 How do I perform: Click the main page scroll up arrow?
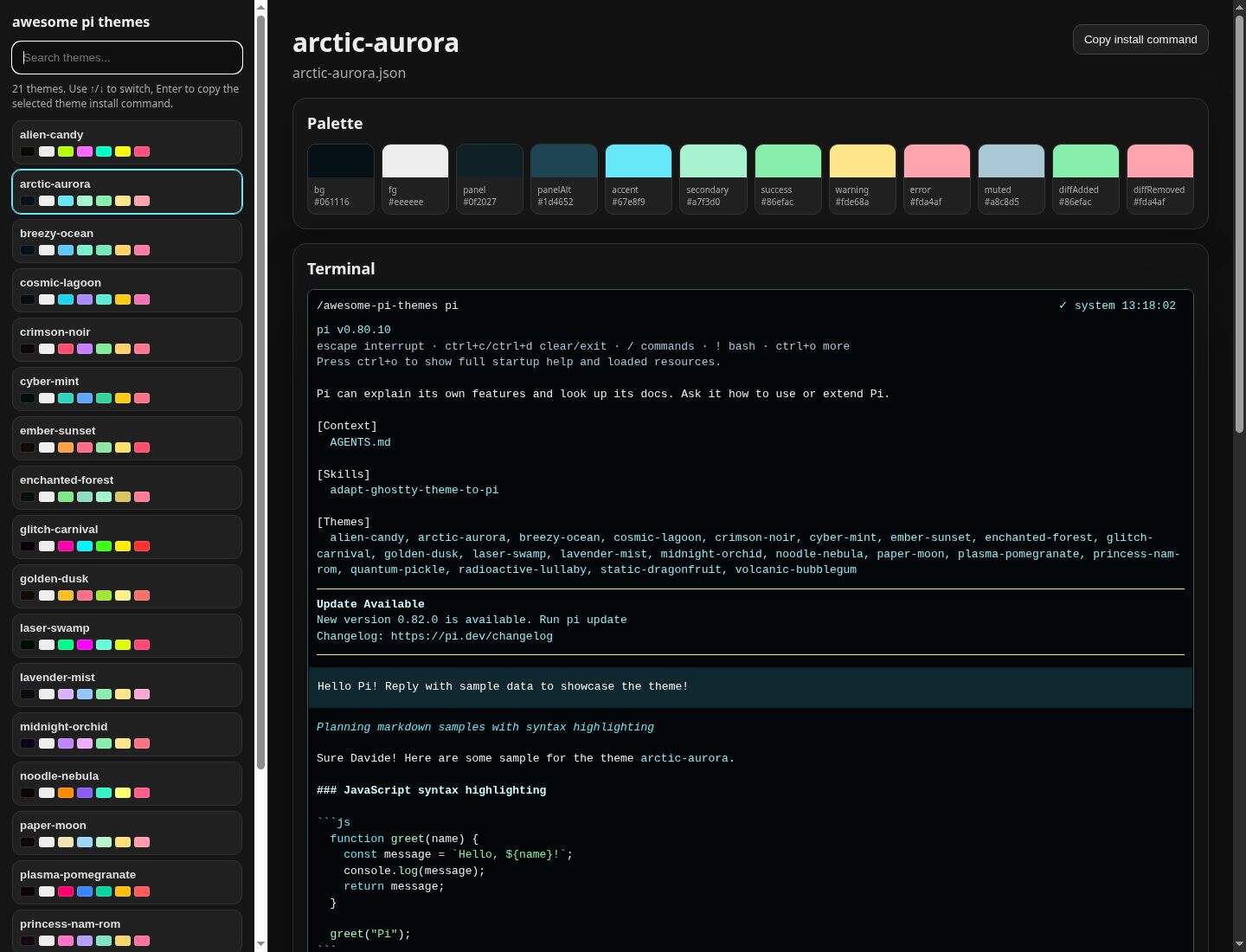point(1239,7)
